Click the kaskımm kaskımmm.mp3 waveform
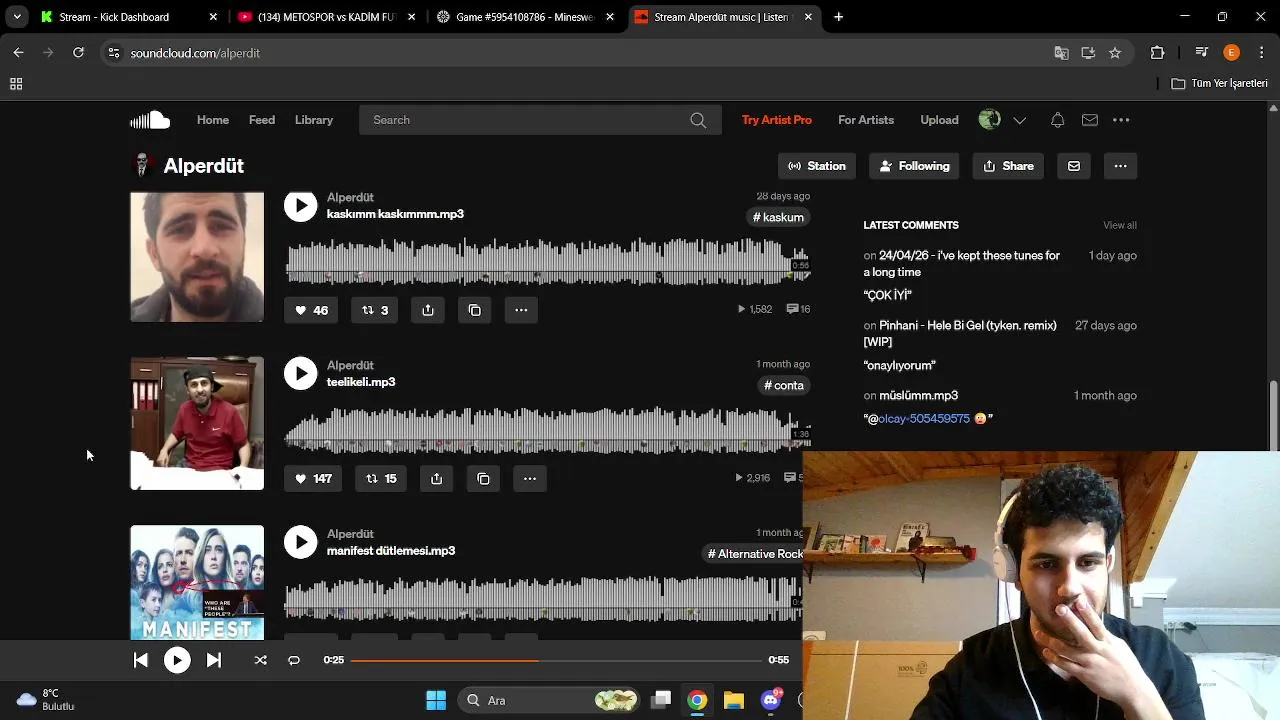1280x720 pixels. point(547,262)
